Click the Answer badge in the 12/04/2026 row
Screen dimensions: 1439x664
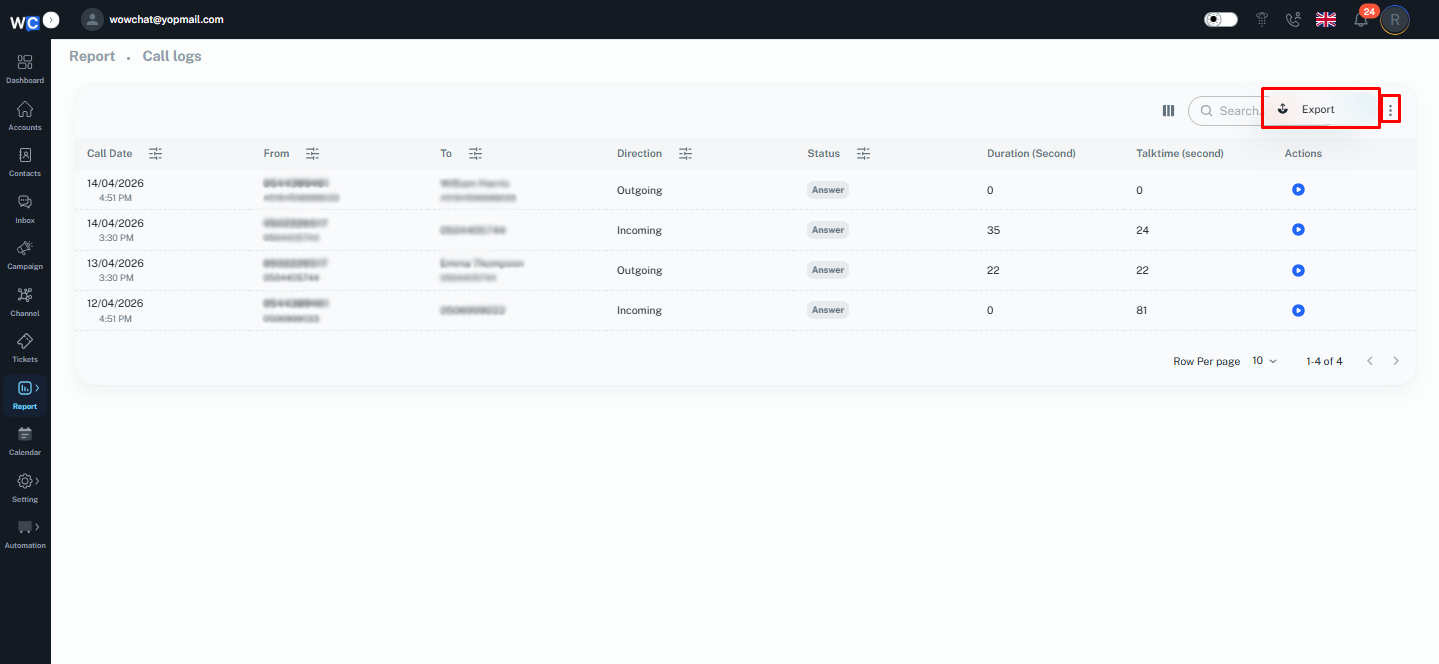(x=828, y=310)
